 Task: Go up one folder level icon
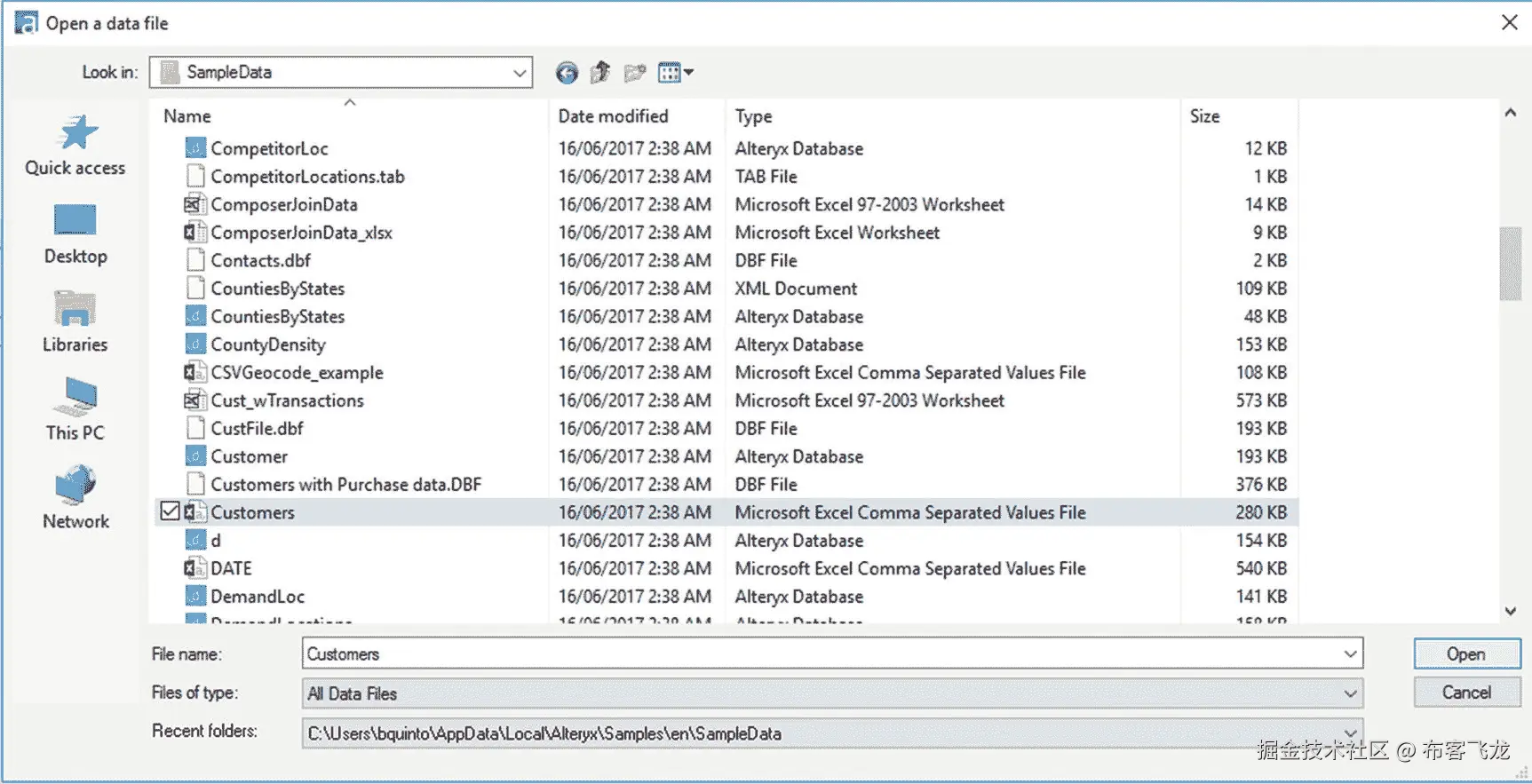pos(600,72)
